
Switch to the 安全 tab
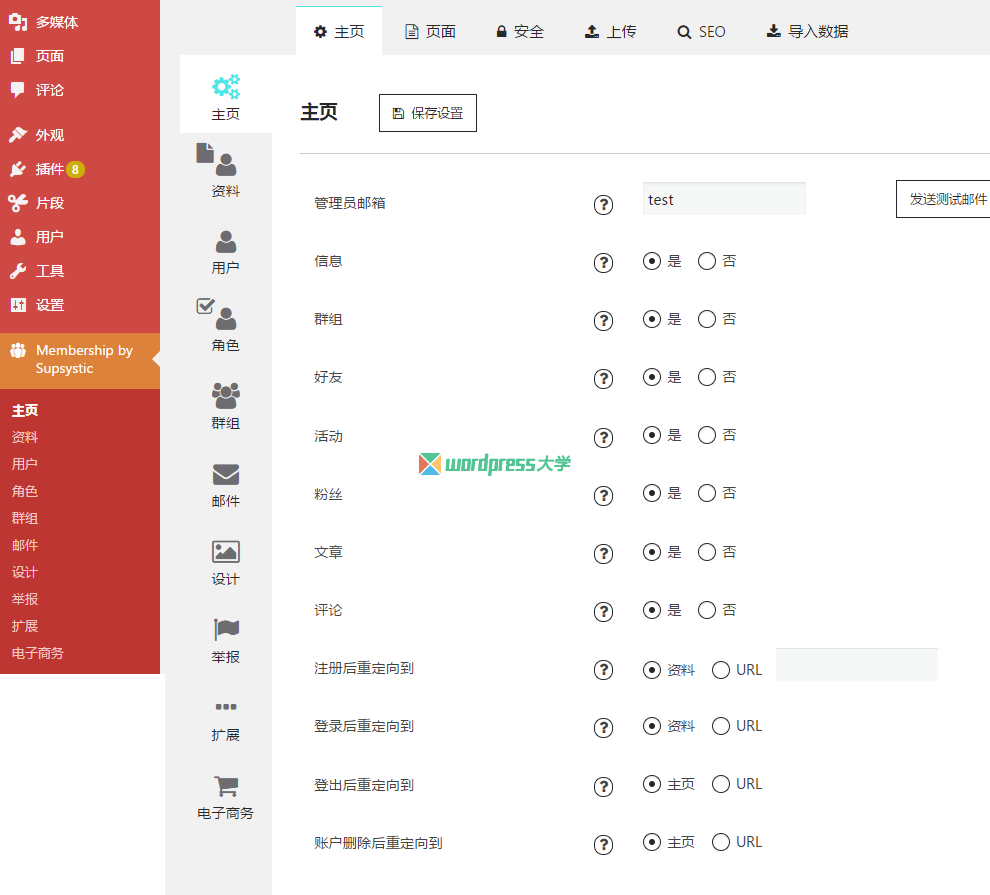click(520, 32)
